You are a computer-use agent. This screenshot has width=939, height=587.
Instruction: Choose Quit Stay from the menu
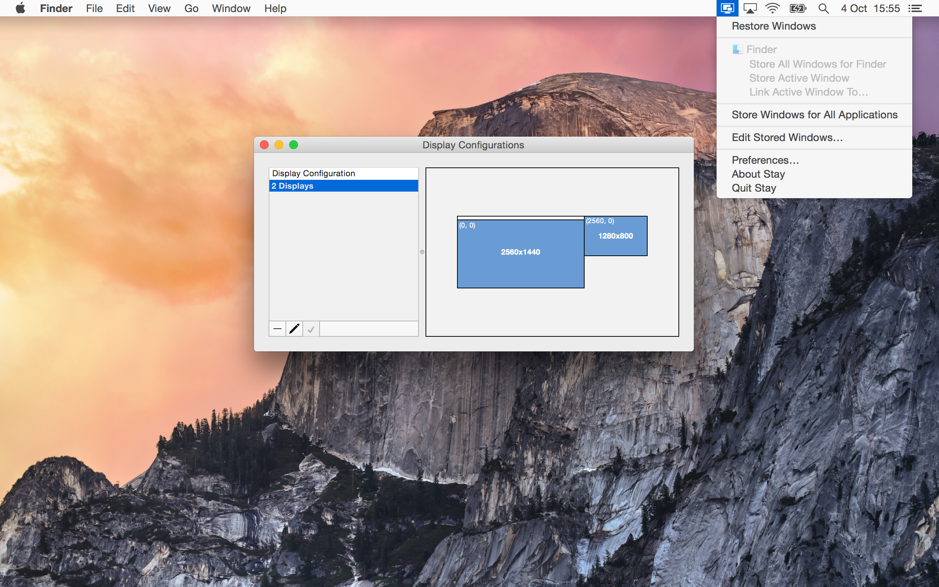[753, 188]
